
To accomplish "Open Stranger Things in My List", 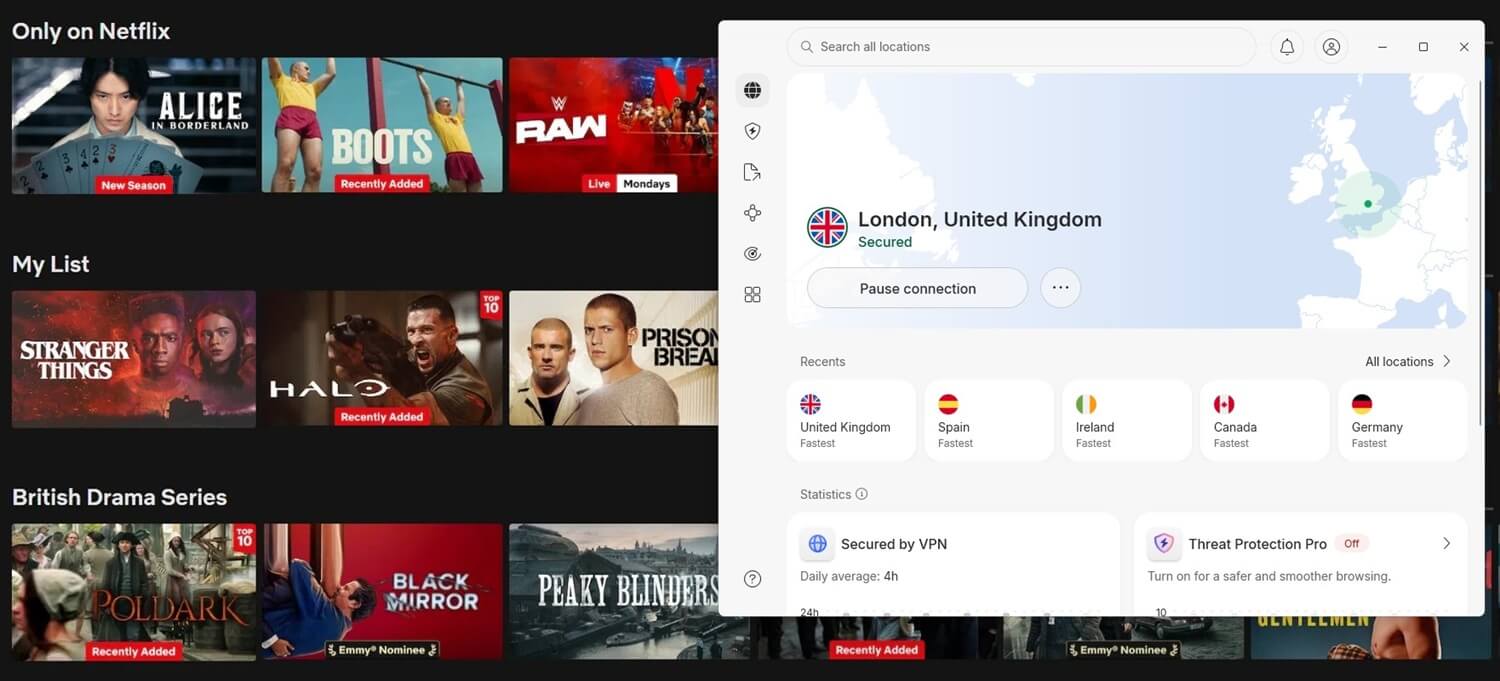I will tap(134, 359).
